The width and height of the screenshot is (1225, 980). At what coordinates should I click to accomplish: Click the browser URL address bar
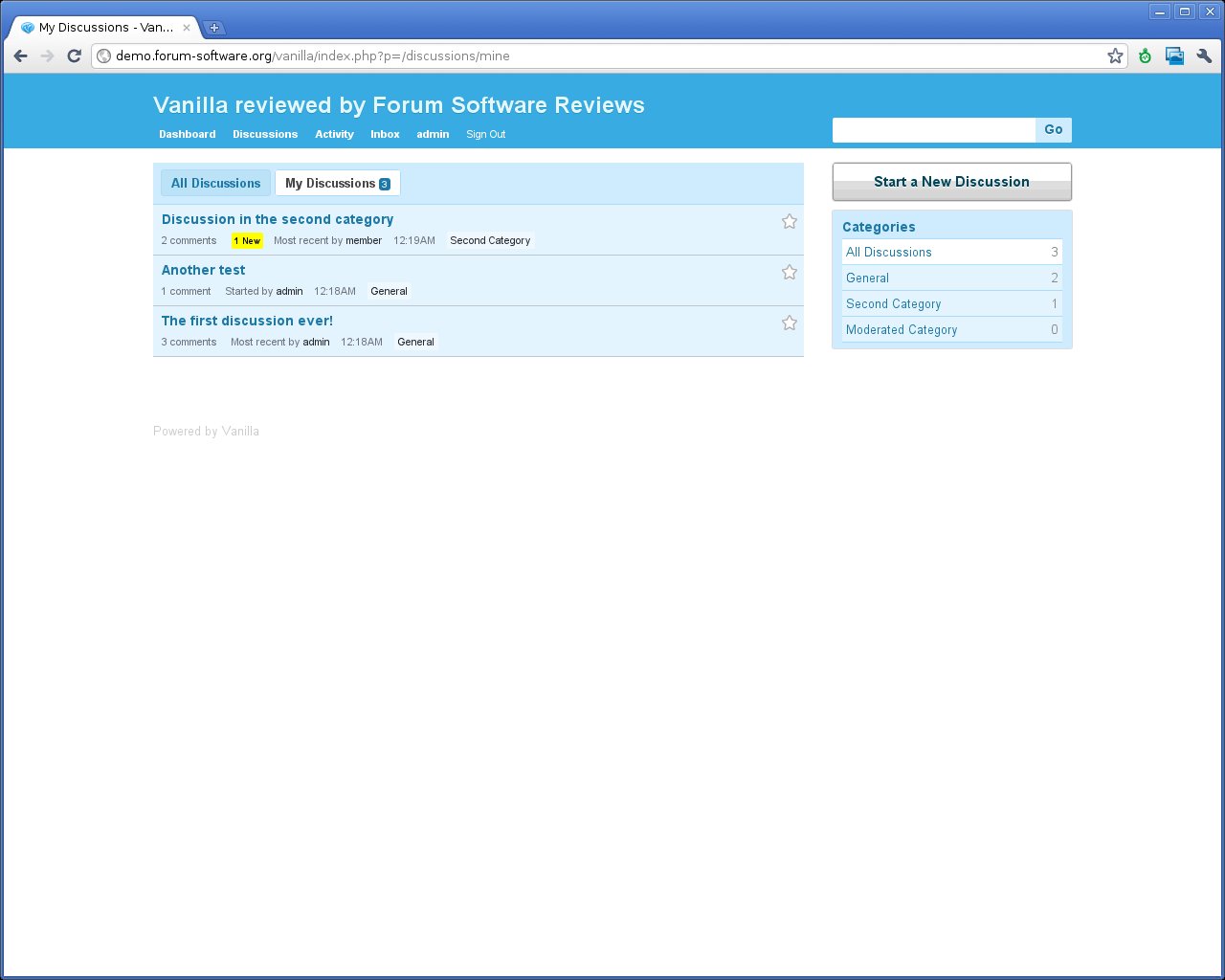click(608, 56)
